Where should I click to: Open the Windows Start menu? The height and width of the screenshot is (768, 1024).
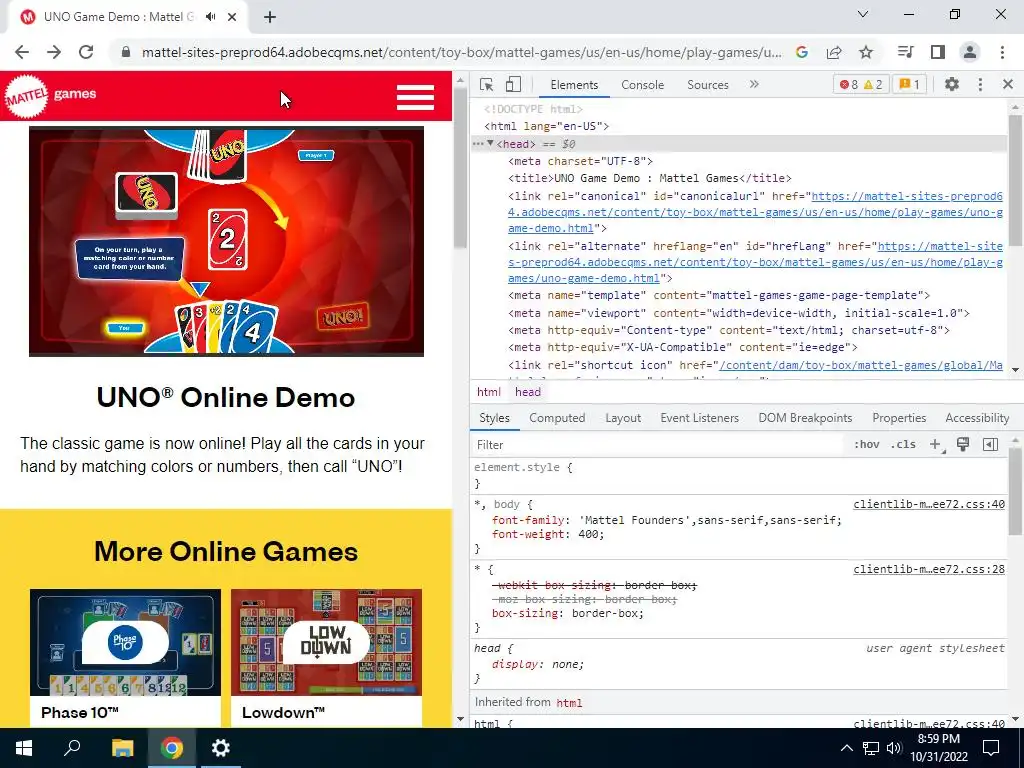(24, 748)
